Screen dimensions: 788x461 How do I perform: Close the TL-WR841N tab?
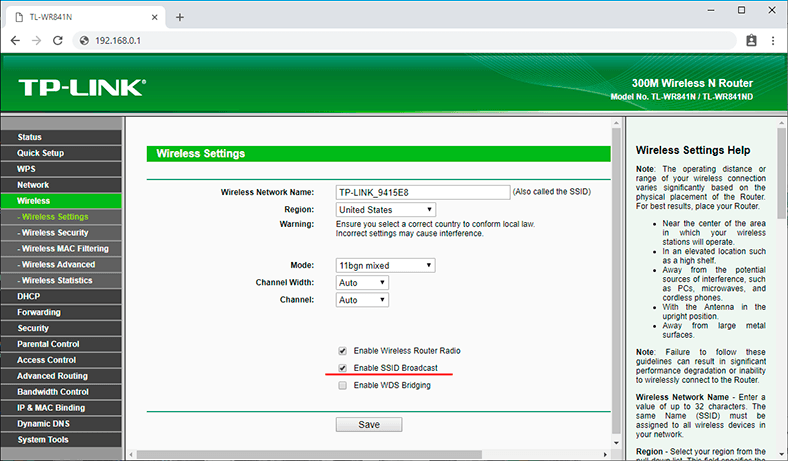click(x=154, y=17)
